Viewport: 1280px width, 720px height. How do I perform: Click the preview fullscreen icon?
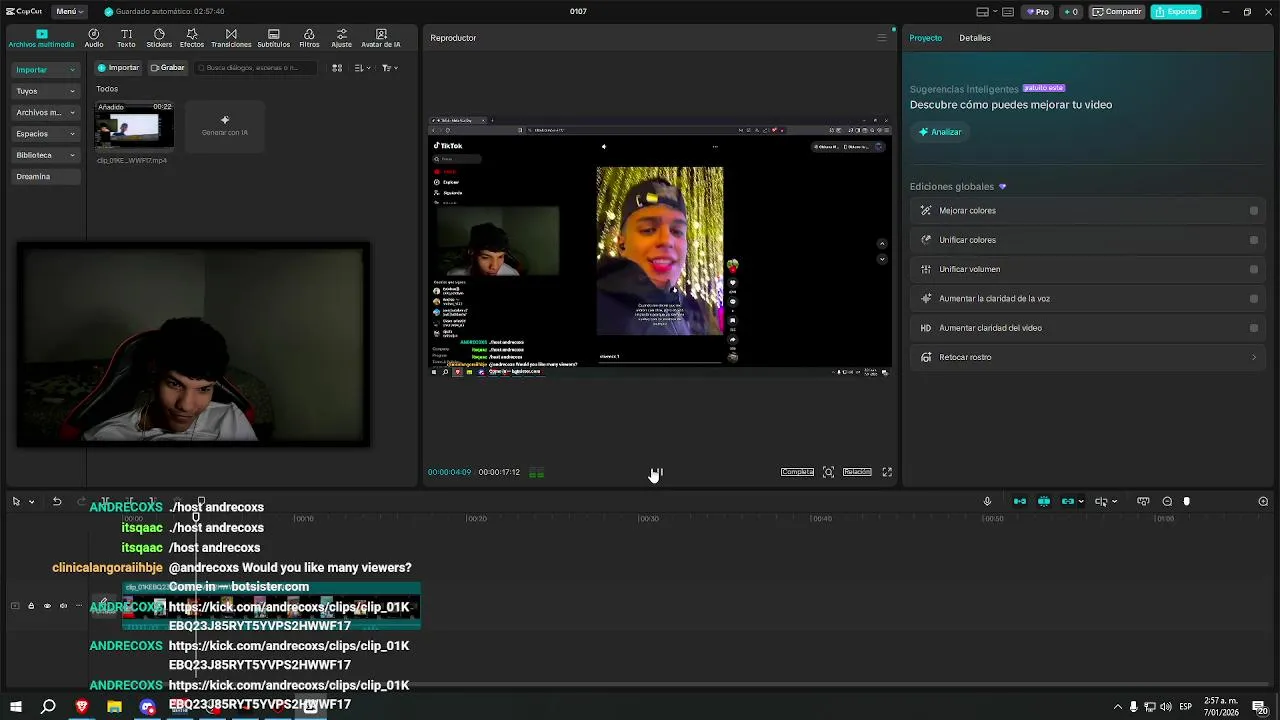tap(887, 472)
